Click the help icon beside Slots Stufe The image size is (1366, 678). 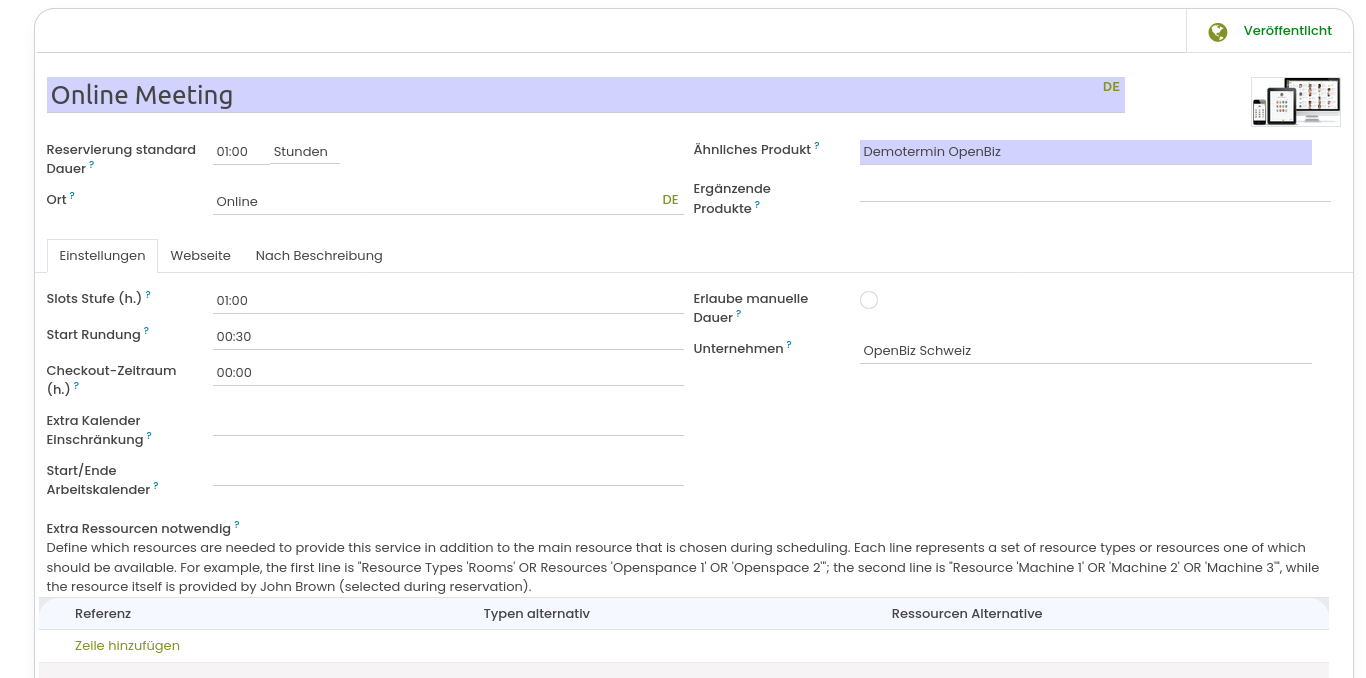[x=148, y=295]
